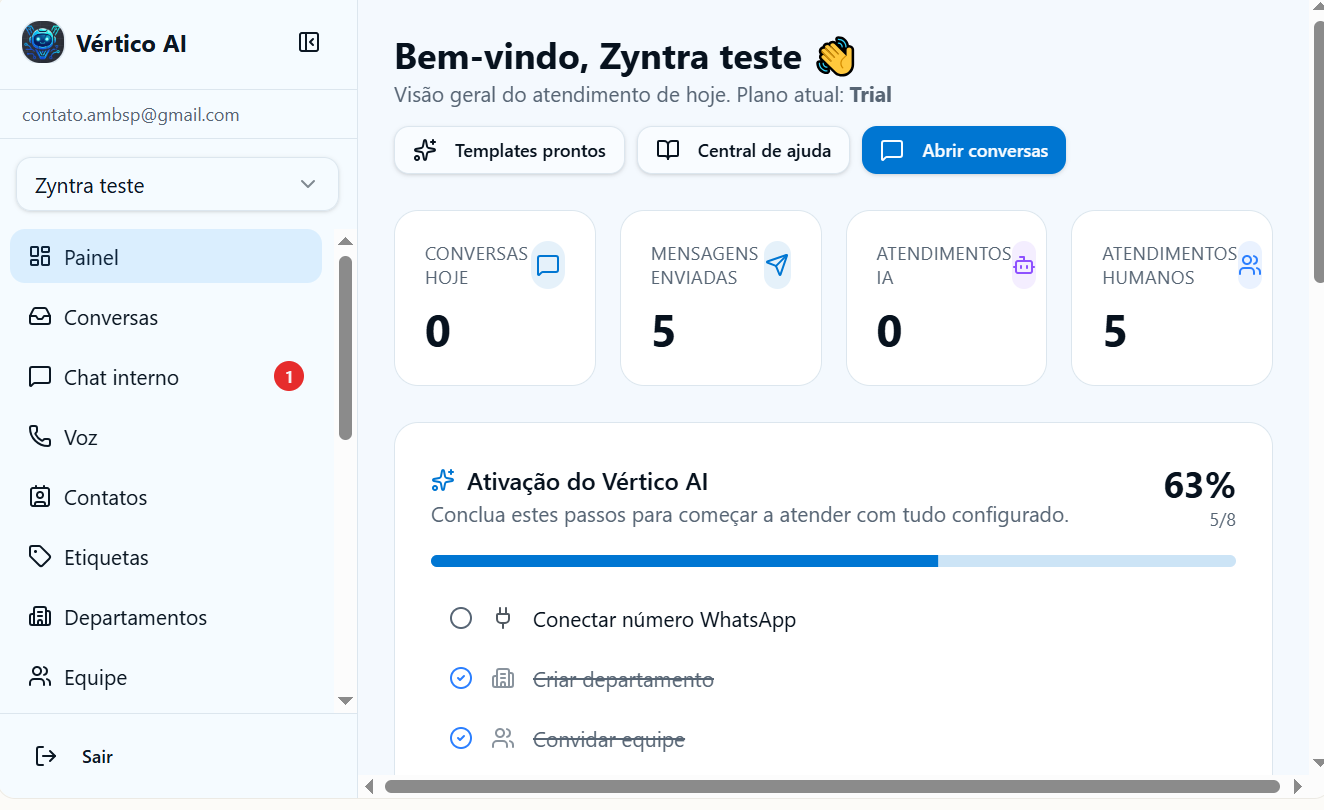
Task: Click the building icon beside Criar departamento
Action: 503,679
